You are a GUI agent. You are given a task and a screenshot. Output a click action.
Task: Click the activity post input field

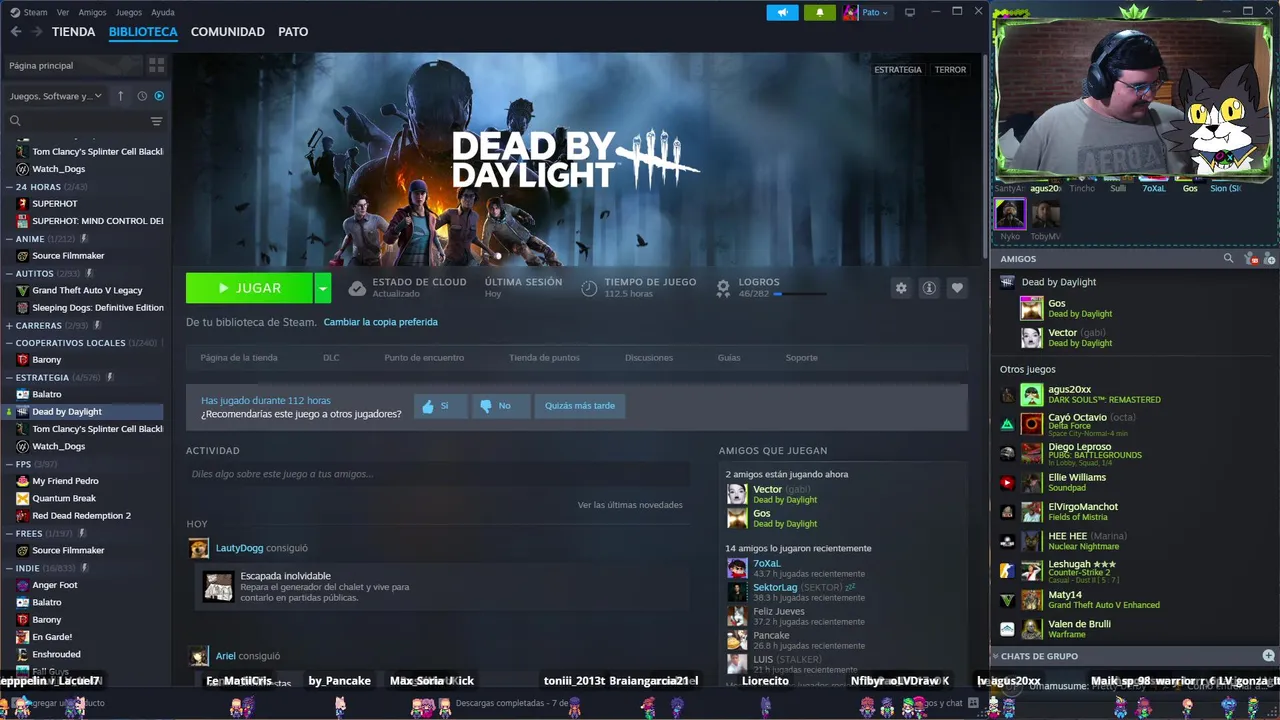click(437, 474)
